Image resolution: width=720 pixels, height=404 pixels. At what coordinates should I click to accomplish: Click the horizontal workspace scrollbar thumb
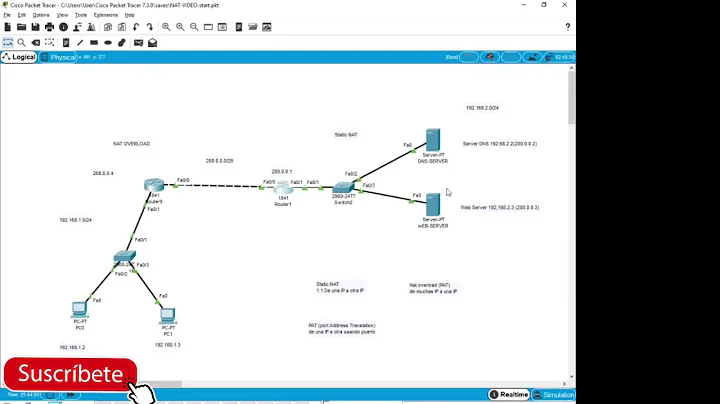click(x=158, y=384)
